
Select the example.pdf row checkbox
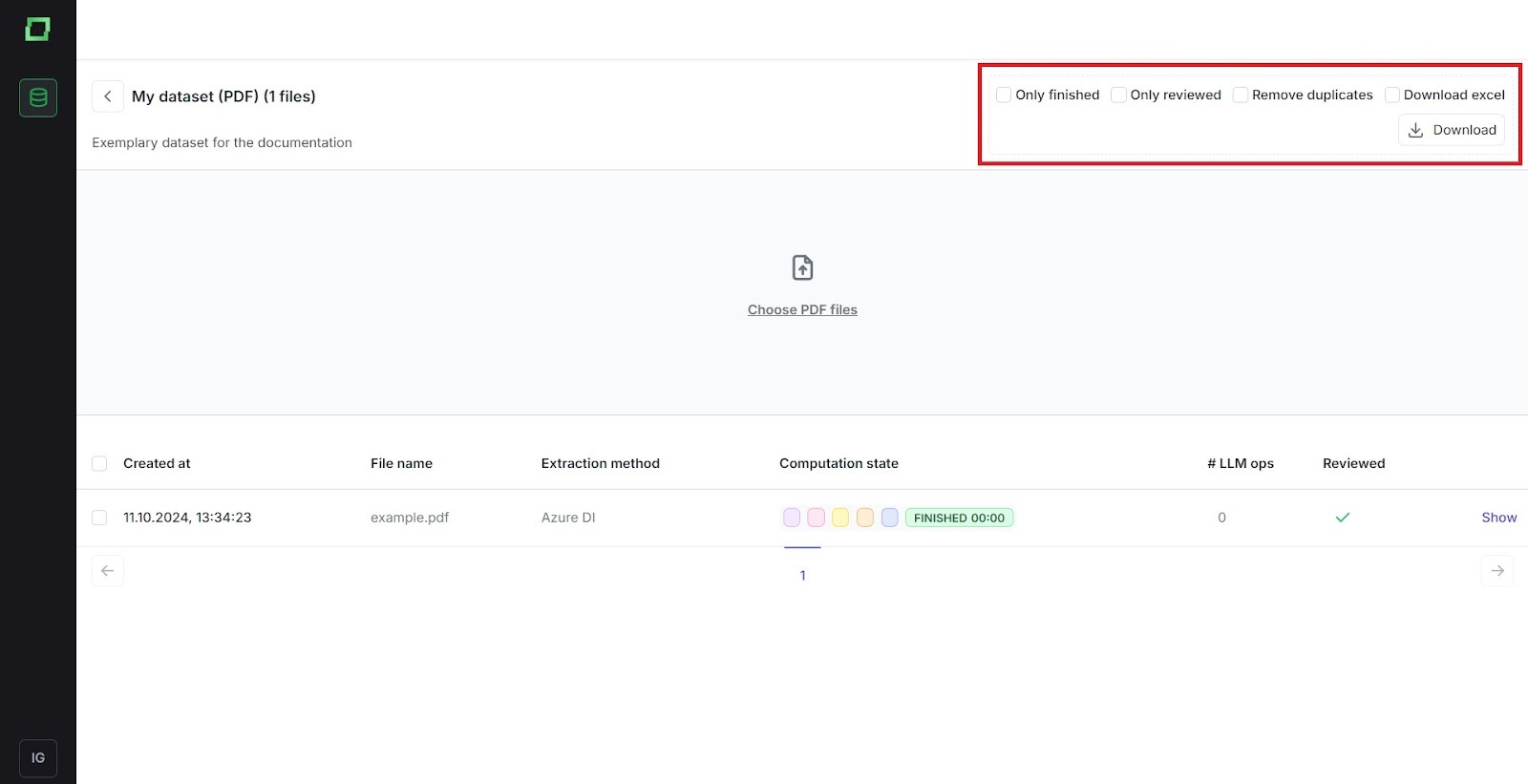pyautogui.click(x=99, y=518)
